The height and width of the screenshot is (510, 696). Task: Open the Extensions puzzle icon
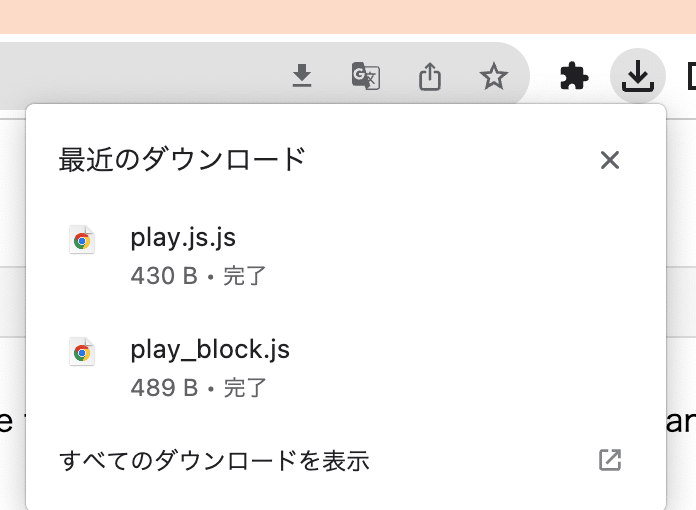coord(574,76)
